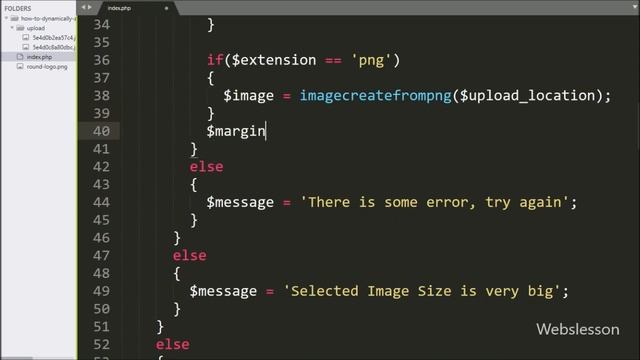The width and height of the screenshot is (640, 360).
Task: Go to previous tab with left arrow
Action: coord(83,7)
